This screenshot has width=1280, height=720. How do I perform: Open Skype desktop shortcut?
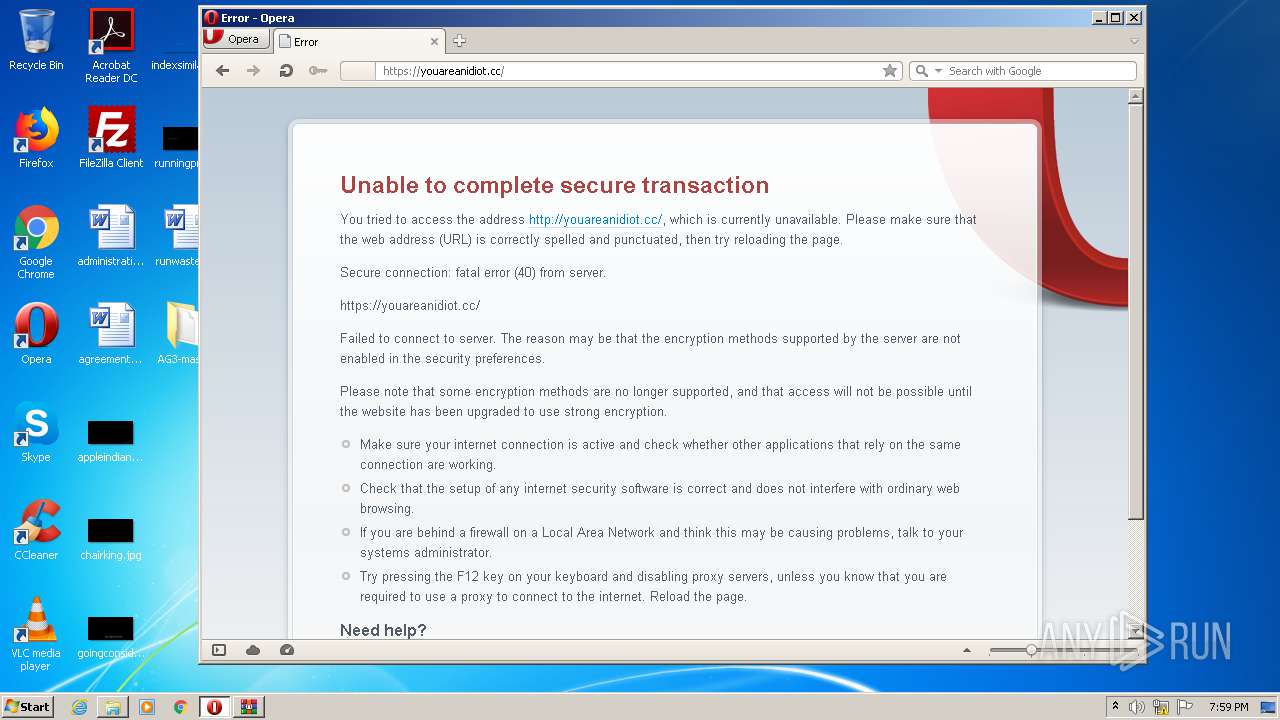36,432
